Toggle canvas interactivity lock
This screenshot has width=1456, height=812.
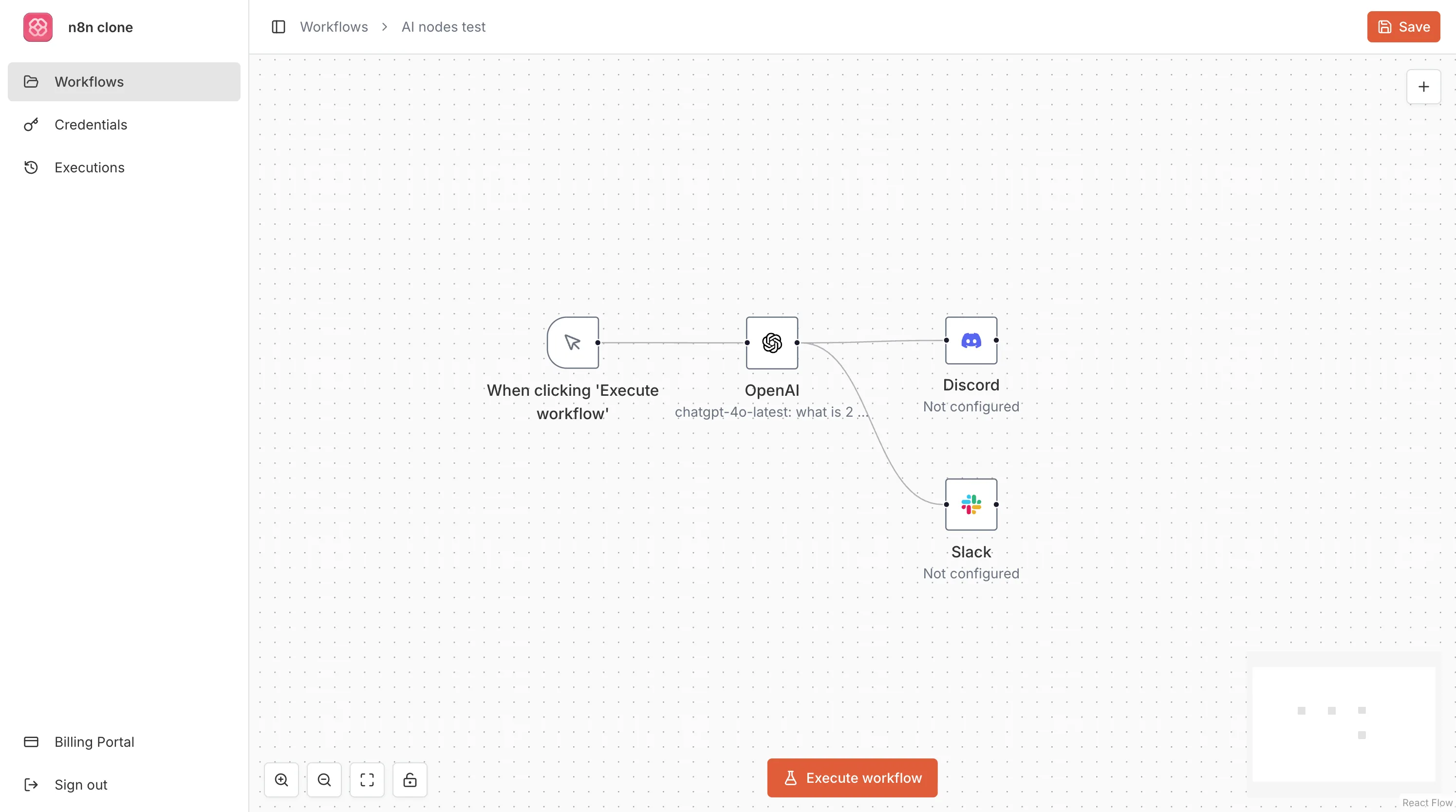410,780
